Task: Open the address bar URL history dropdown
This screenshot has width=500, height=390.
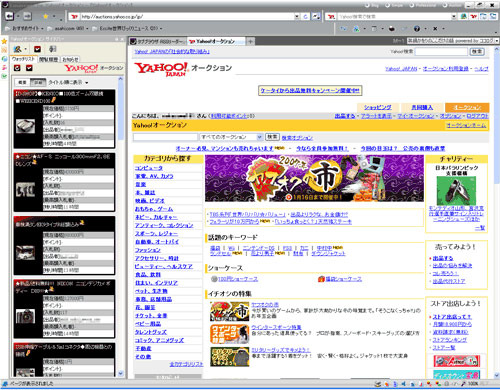Action: coord(297,16)
